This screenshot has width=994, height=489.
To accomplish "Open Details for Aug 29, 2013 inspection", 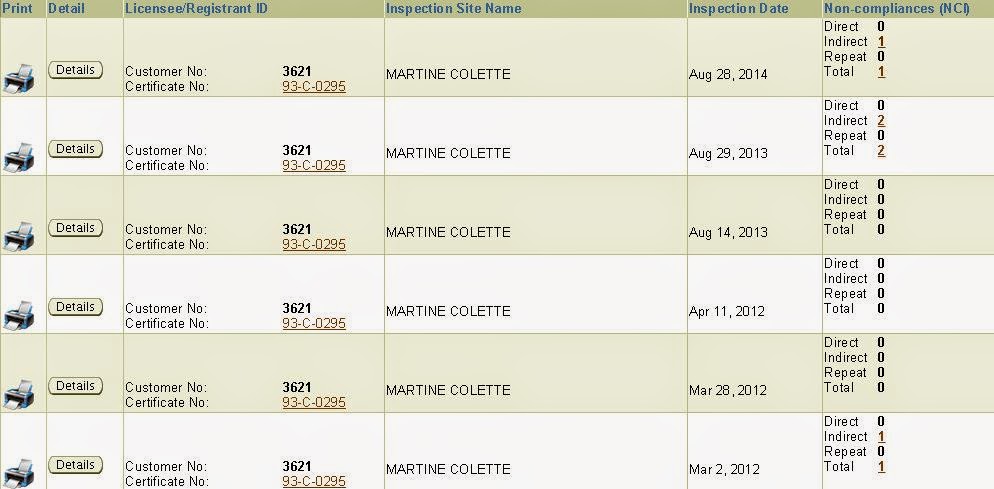I will click(x=75, y=149).
